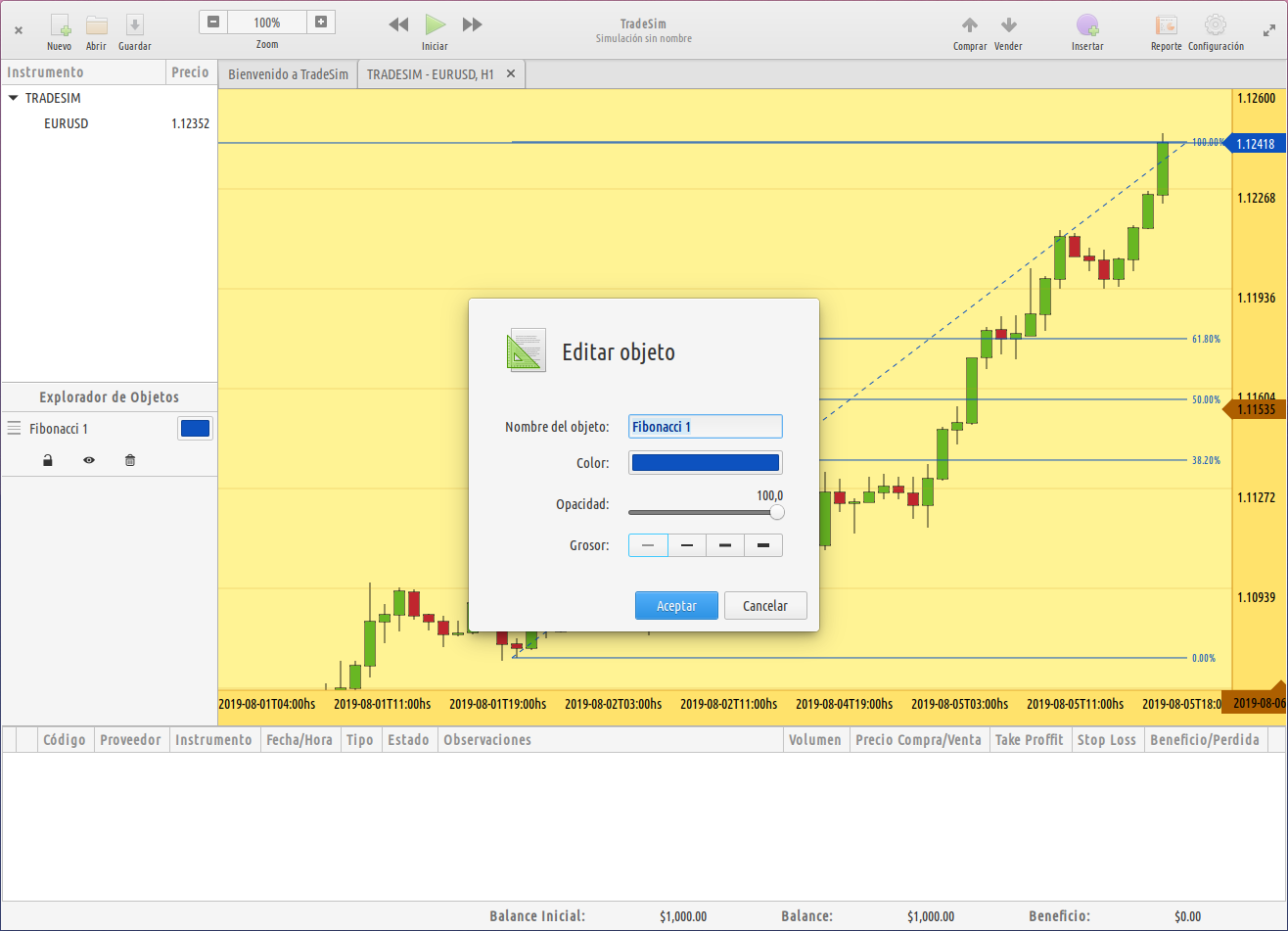
Task: Click the Cancelar button
Action: point(765,606)
